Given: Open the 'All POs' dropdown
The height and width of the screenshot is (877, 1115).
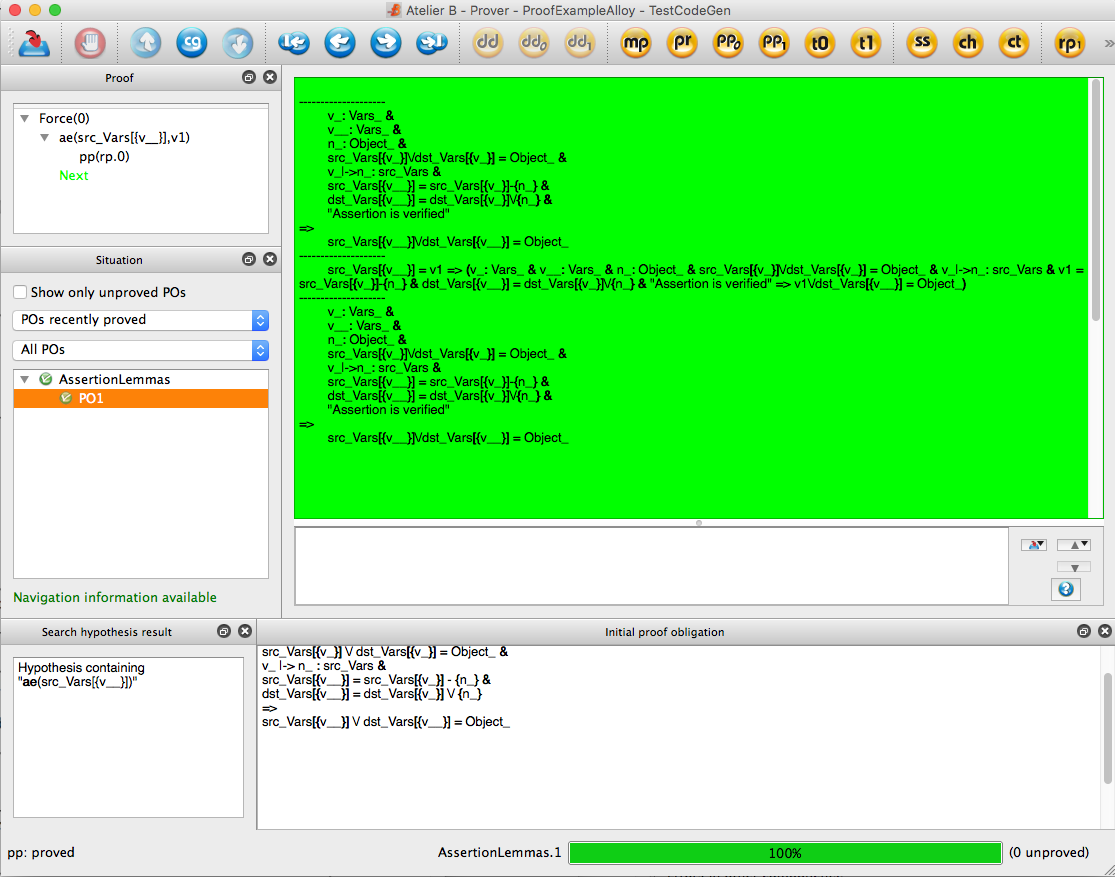Looking at the screenshot, I should (x=140, y=350).
